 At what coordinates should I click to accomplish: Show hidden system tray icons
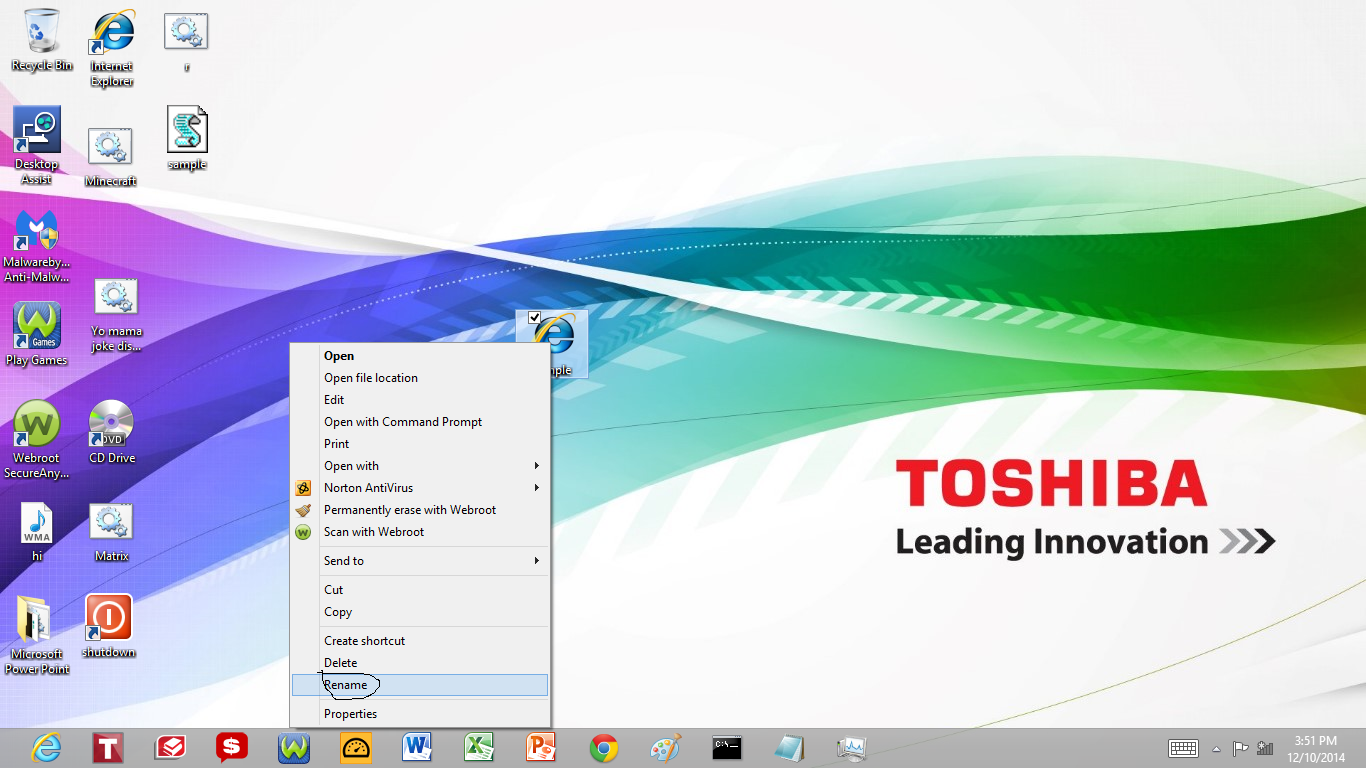point(1217,749)
